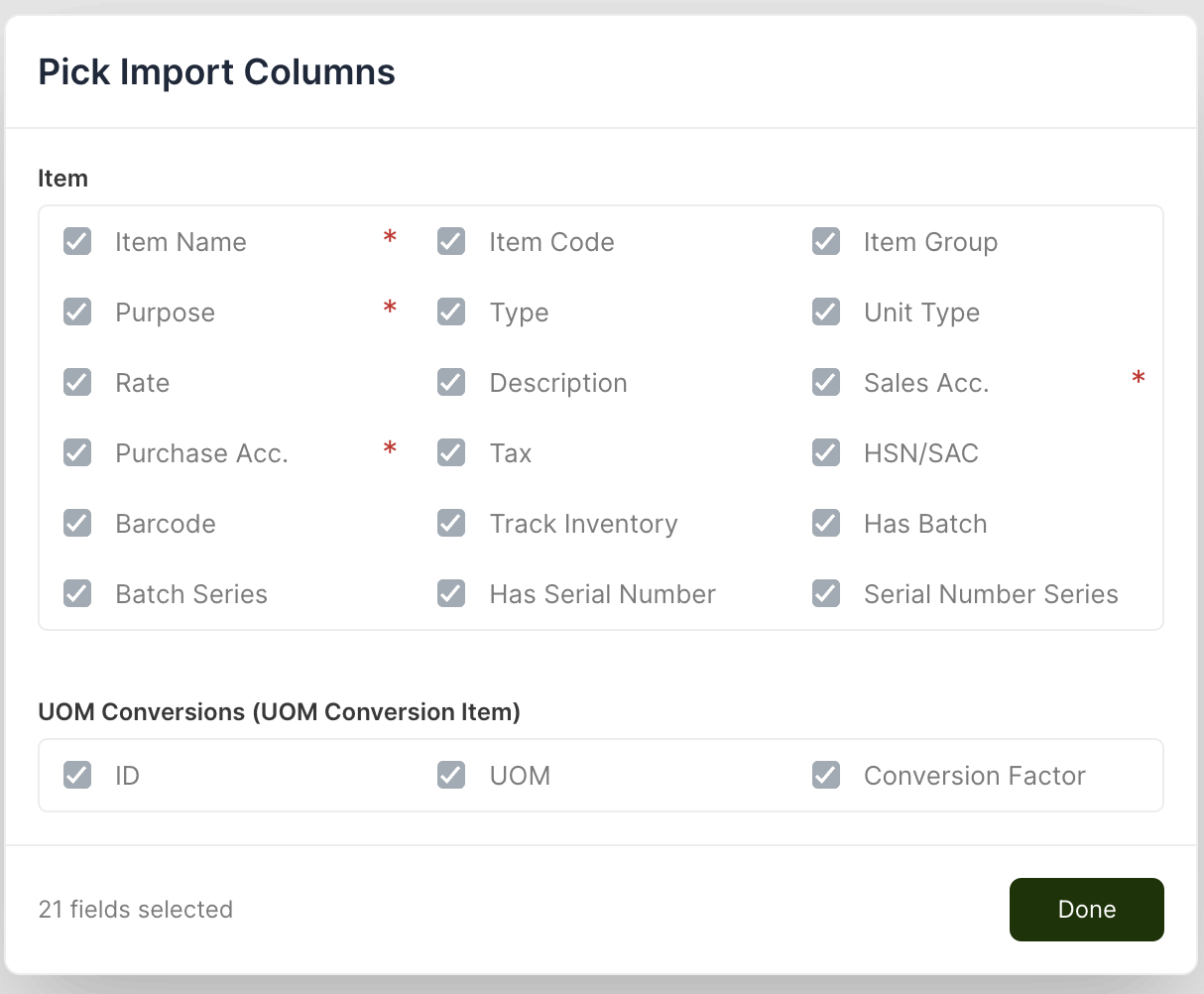Uncheck the Purpose column checkbox
The width and height of the screenshot is (1204, 994).
(x=77, y=311)
